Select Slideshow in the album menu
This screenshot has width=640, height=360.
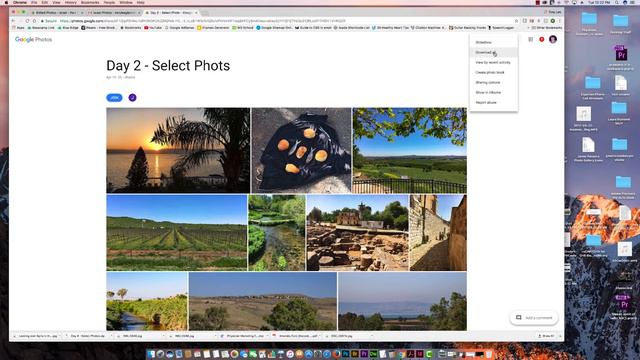click(x=483, y=42)
